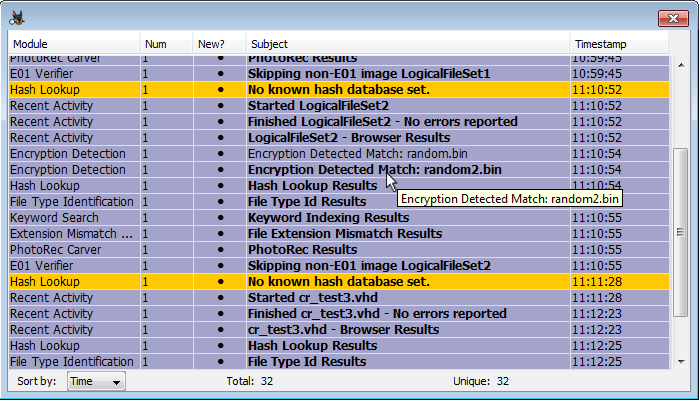Close the ingest messages window
The height and width of the screenshot is (400, 699).
coord(672,17)
